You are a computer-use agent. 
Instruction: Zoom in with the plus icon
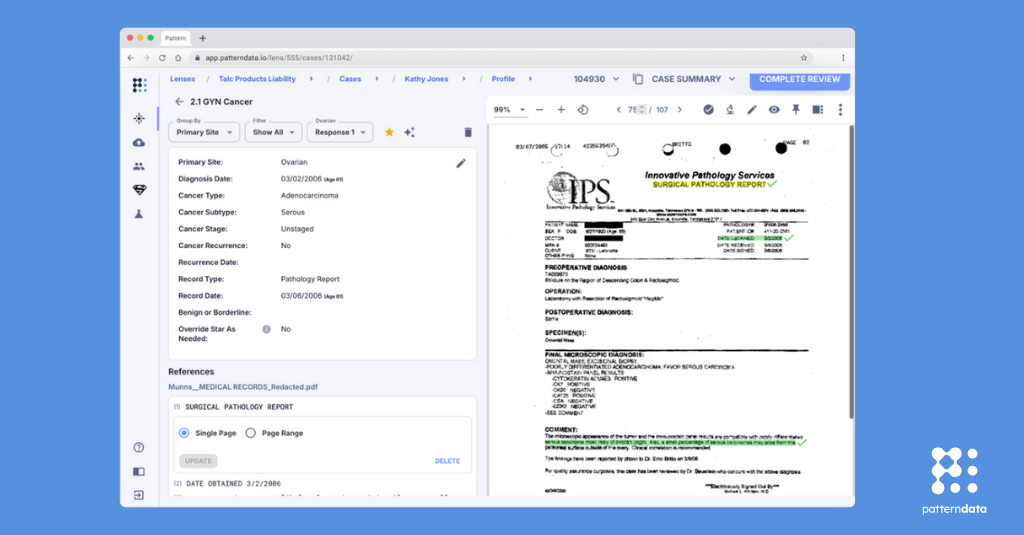pos(561,110)
